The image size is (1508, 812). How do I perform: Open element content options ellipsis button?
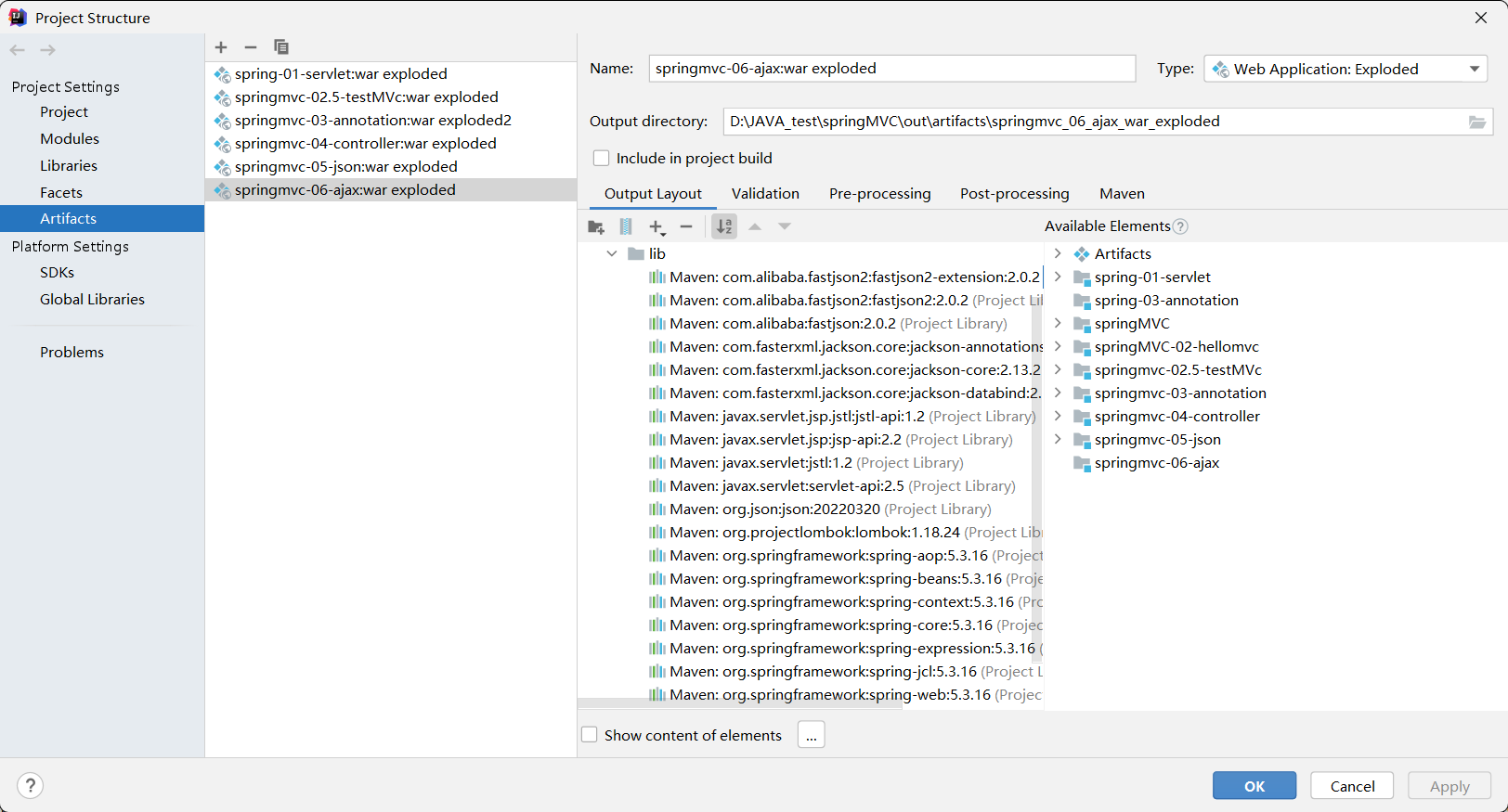[x=812, y=735]
